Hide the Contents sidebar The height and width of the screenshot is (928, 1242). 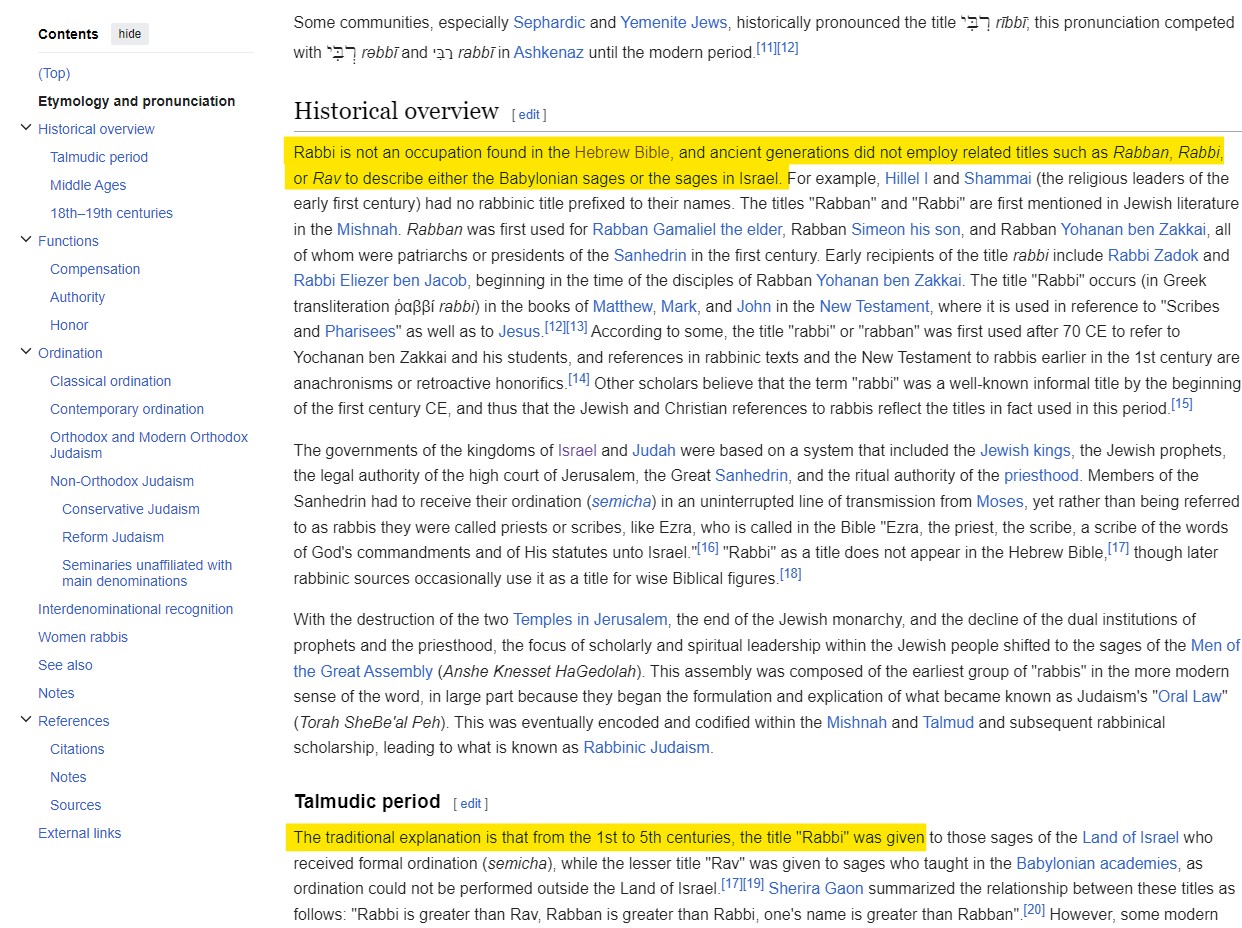[130, 34]
